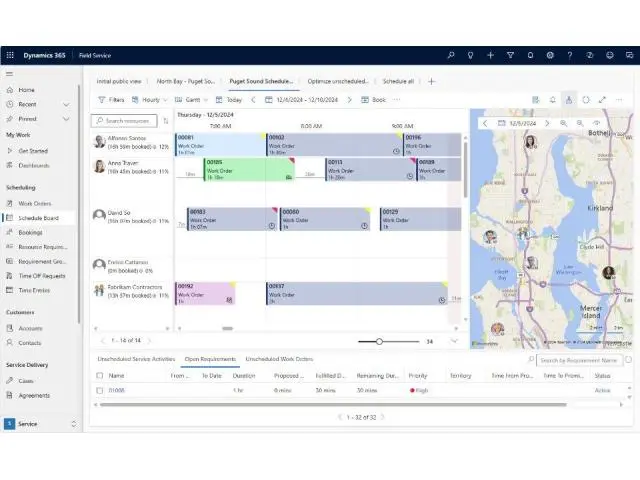The width and height of the screenshot is (640, 480).
Task: Open Work Orders in the sidebar
Action: 34,204
